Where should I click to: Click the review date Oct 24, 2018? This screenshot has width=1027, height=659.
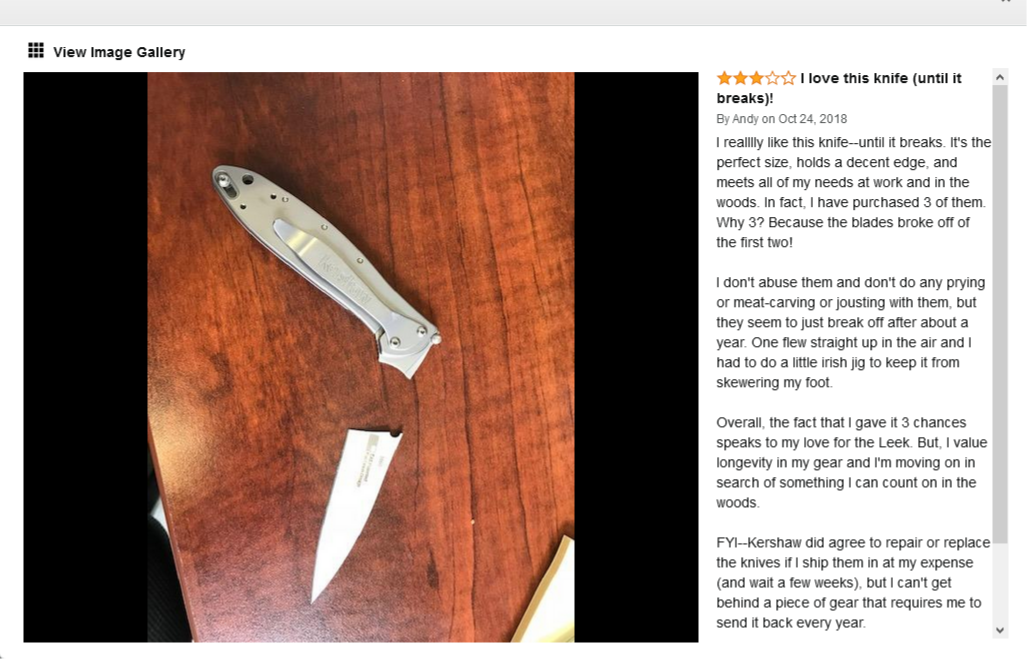point(812,119)
